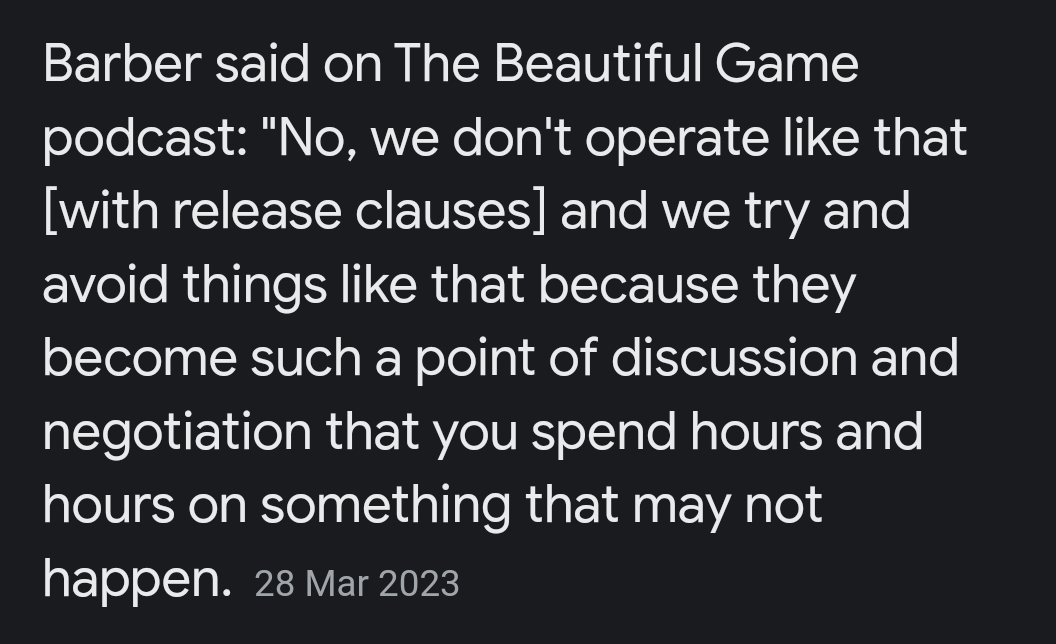Click the word something in the quote

[x=385, y=506]
